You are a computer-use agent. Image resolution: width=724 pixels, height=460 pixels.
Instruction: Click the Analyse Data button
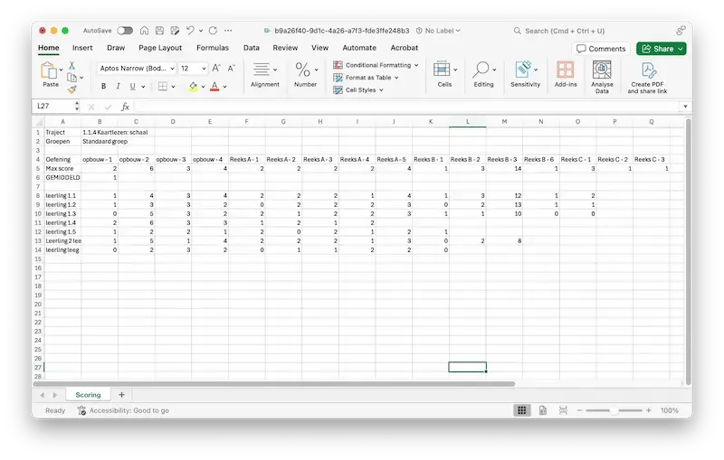pos(602,77)
